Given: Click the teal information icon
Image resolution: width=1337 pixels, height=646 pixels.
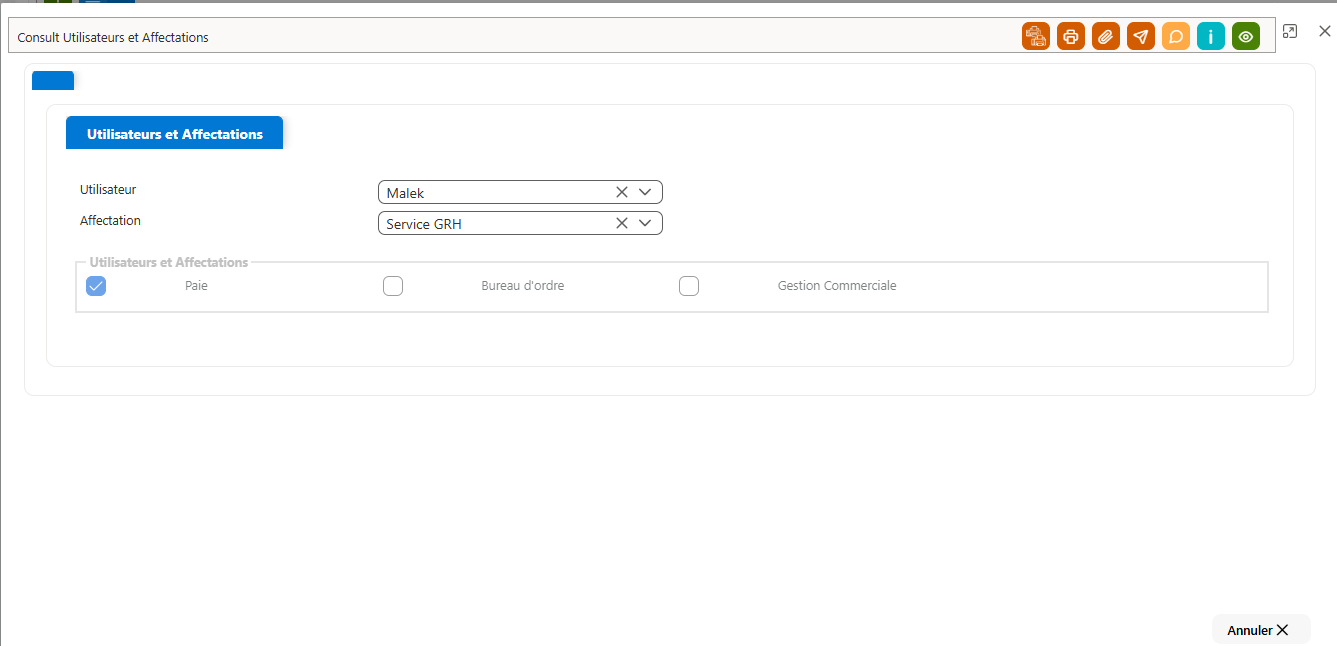Looking at the screenshot, I should point(1211,37).
